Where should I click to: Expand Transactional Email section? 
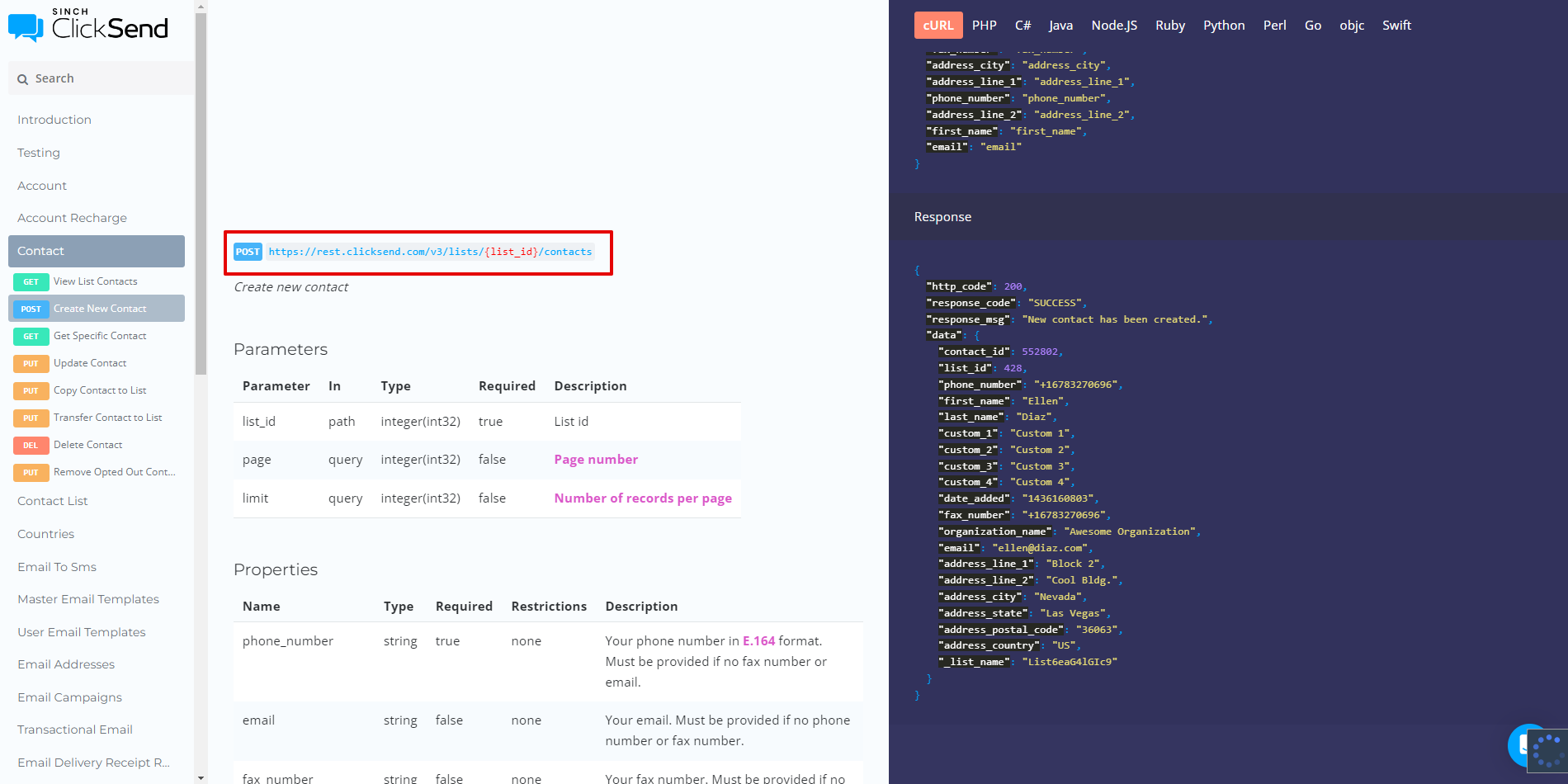click(75, 730)
